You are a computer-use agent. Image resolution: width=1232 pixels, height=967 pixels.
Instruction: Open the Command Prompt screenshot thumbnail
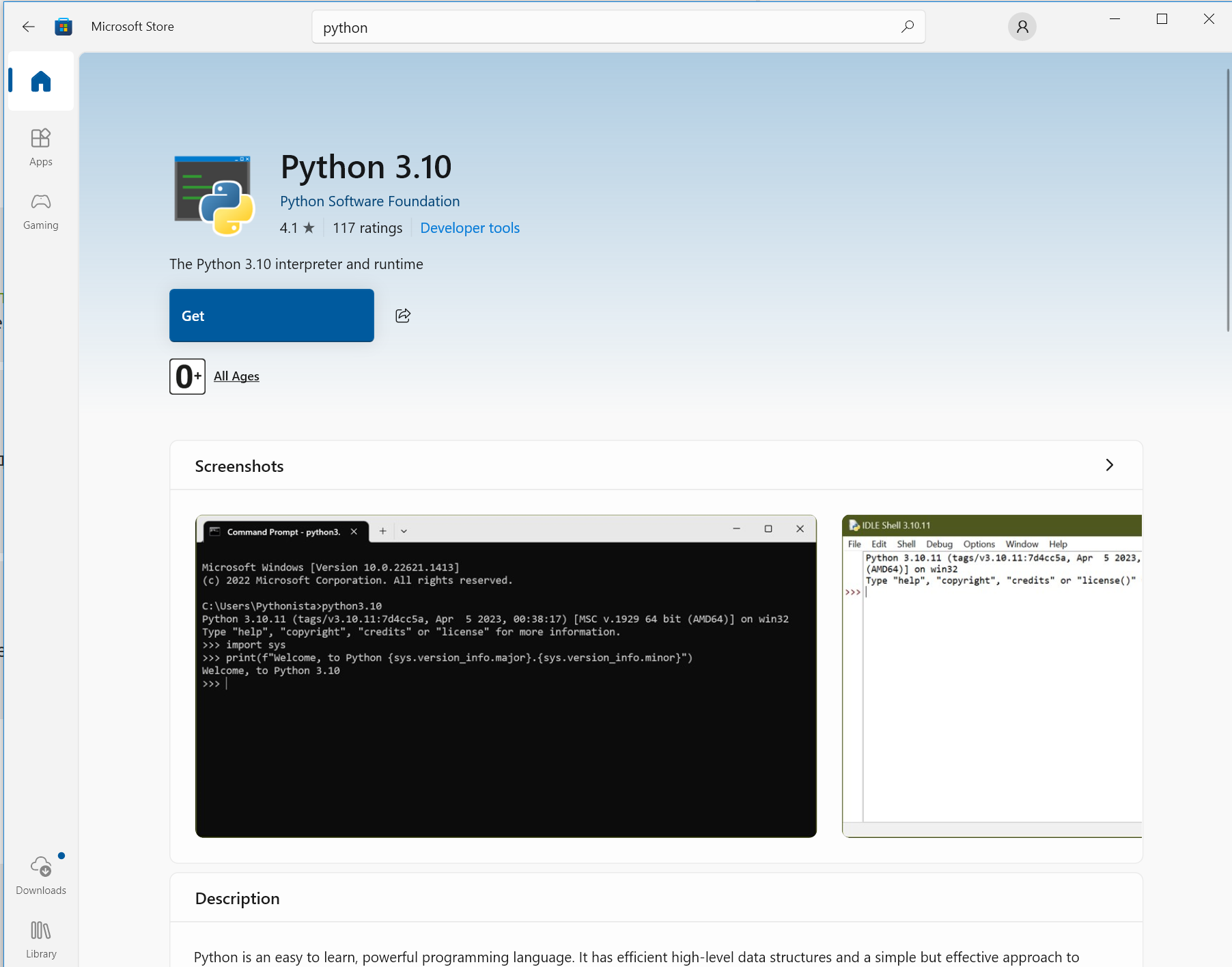[505, 676]
